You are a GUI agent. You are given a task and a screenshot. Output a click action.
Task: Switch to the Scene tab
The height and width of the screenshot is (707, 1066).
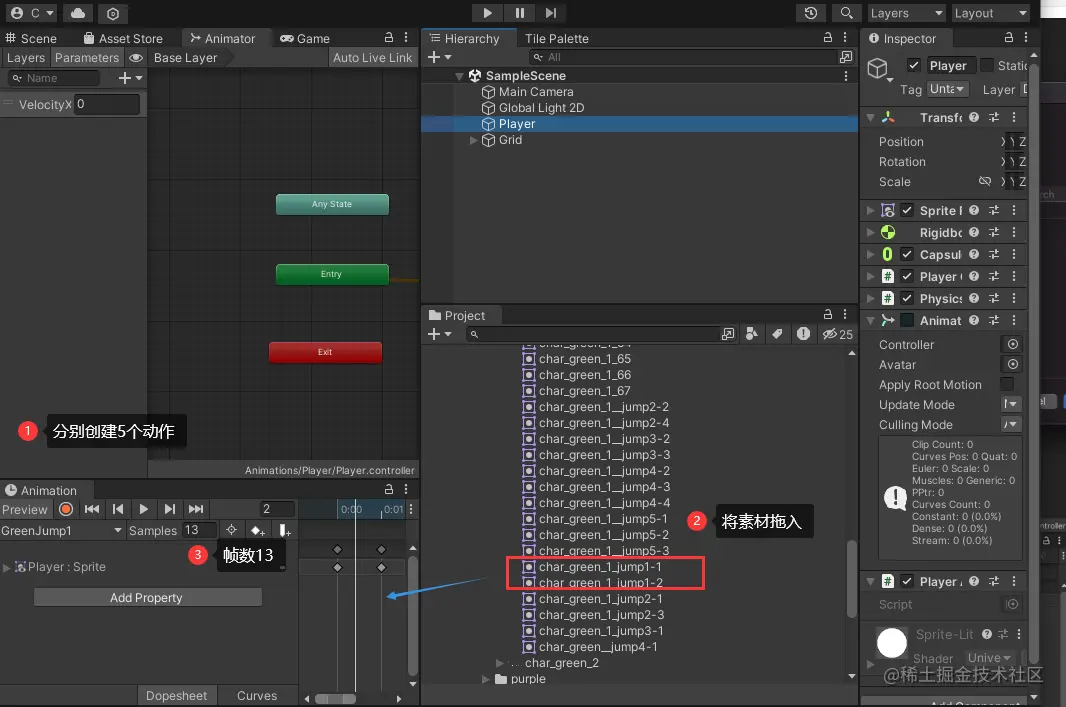point(31,39)
